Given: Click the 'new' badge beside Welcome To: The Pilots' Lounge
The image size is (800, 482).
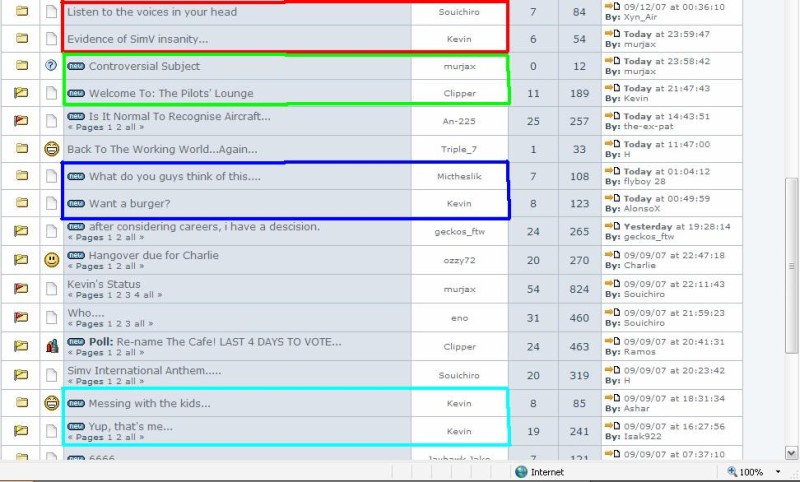Looking at the screenshot, I should click(x=76, y=93).
